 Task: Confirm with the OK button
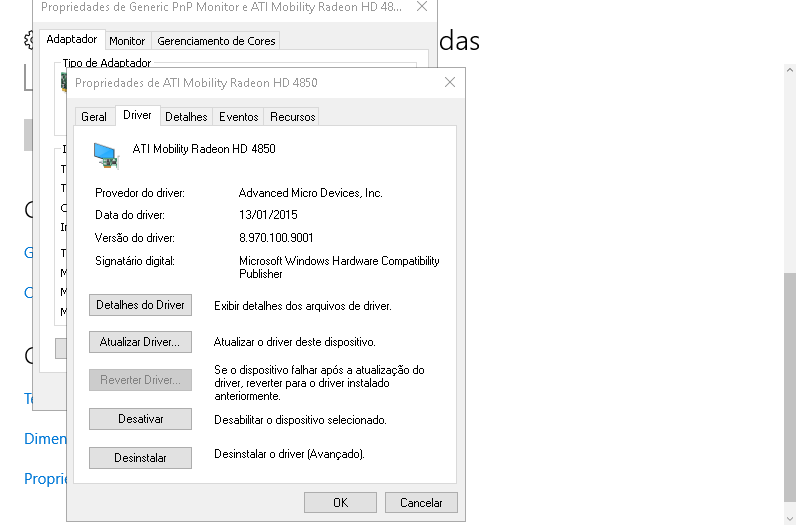point(340,503)
